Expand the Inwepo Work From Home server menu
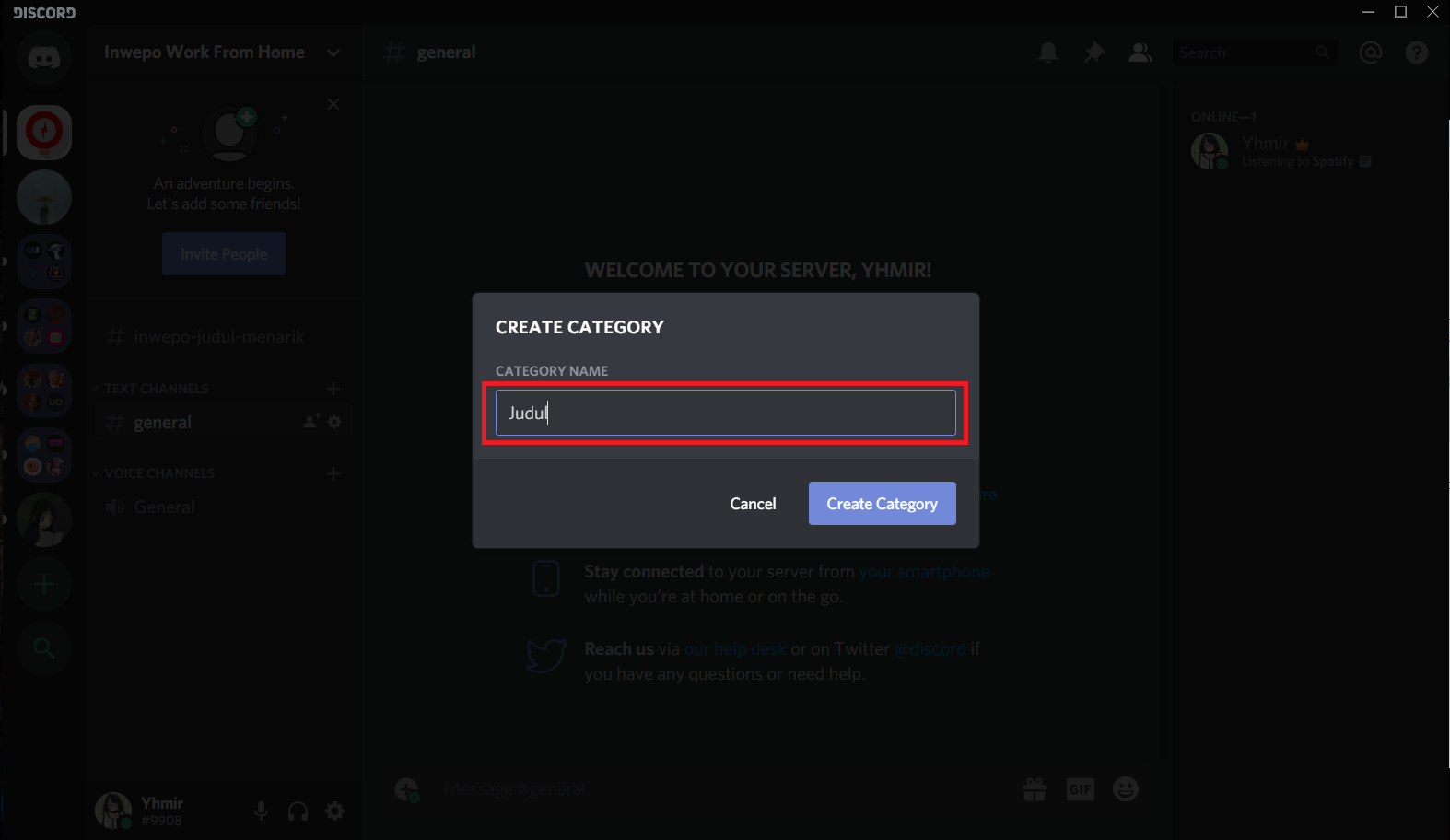The height and width of the screenshot is (840, 1450). (x=333, y=52)
